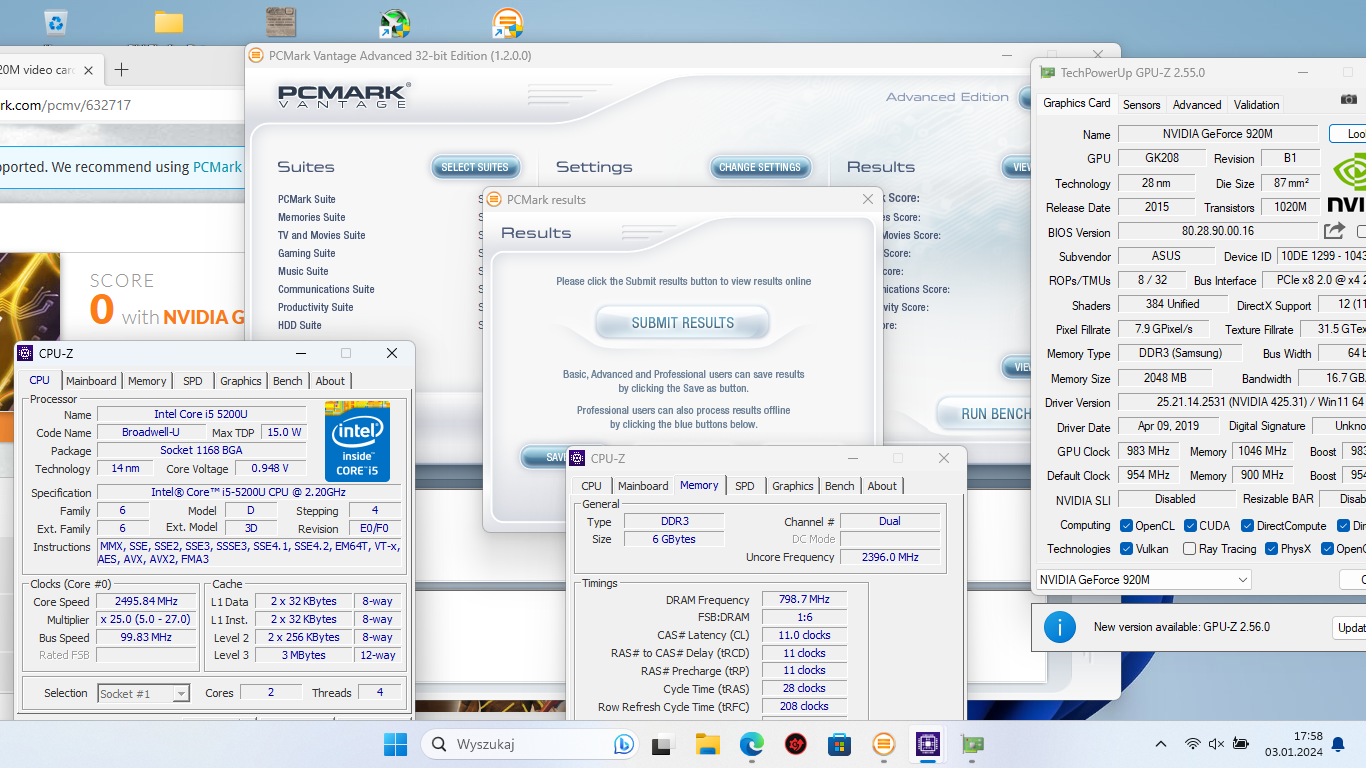The image size is (1366, 768).
Task: Open File Explorer from taskbar
Action: 707,744
